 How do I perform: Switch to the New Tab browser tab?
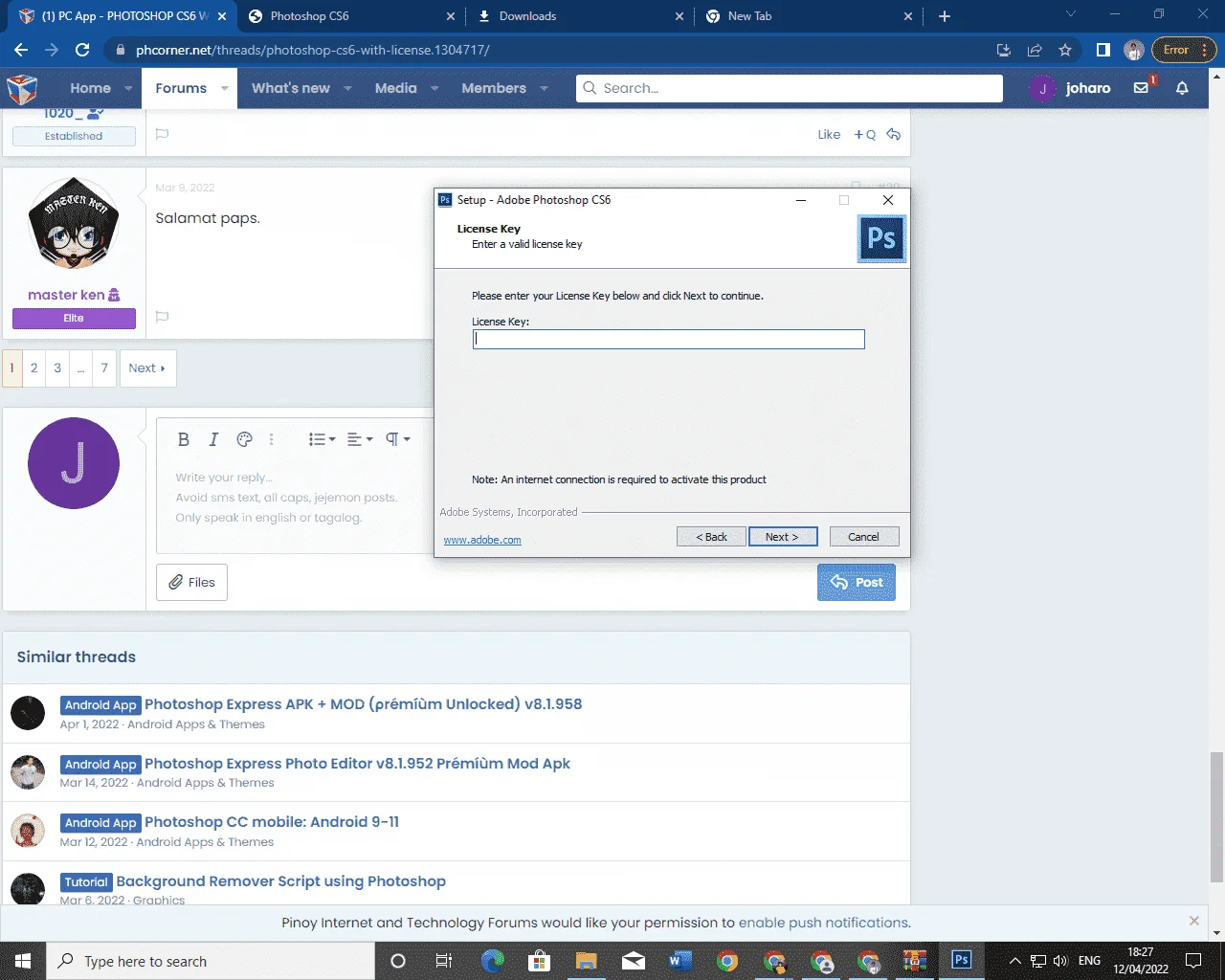(x=810, y=16)
